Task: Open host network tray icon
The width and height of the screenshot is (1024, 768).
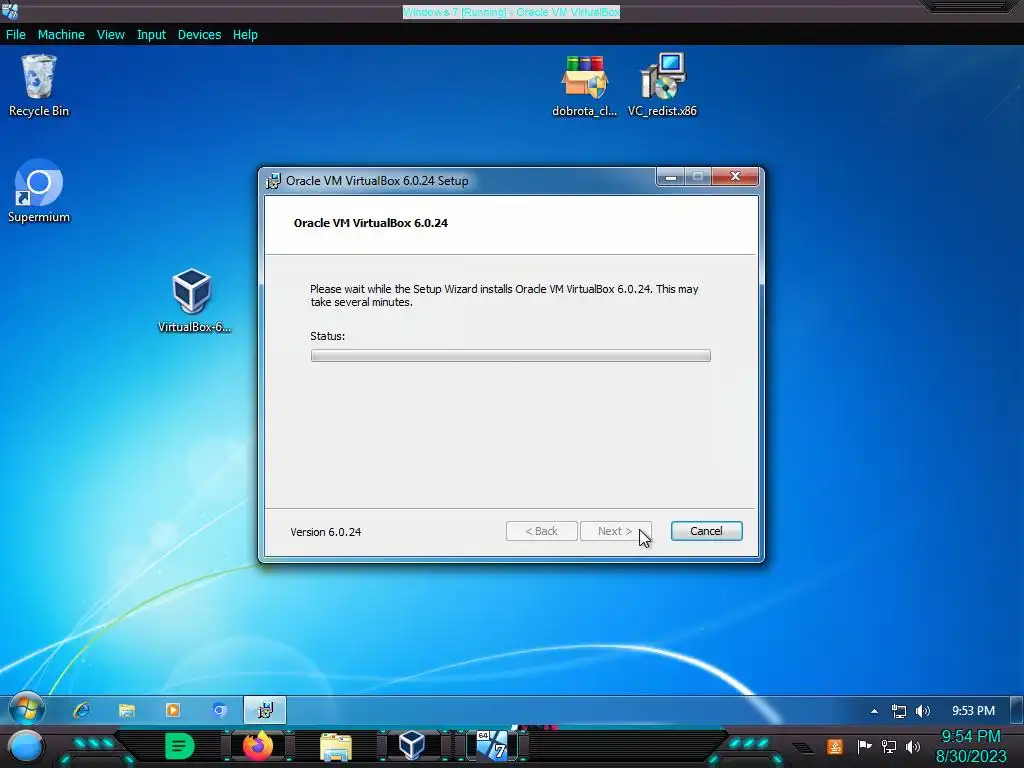Action: [889, 746]
